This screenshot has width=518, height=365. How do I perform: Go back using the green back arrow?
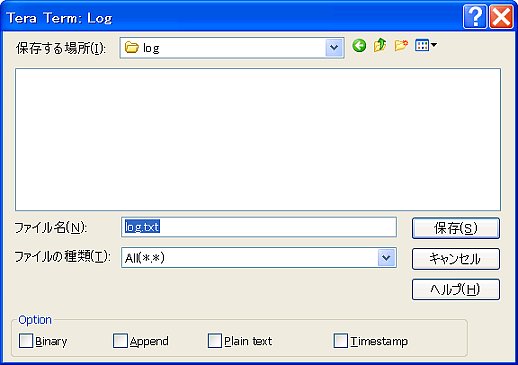359,46
